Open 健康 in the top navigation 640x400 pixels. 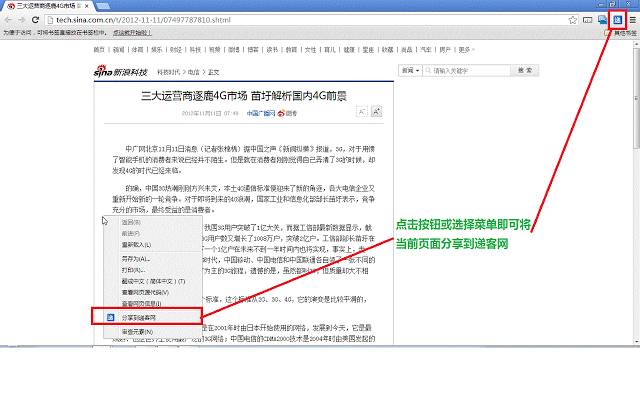349,50
